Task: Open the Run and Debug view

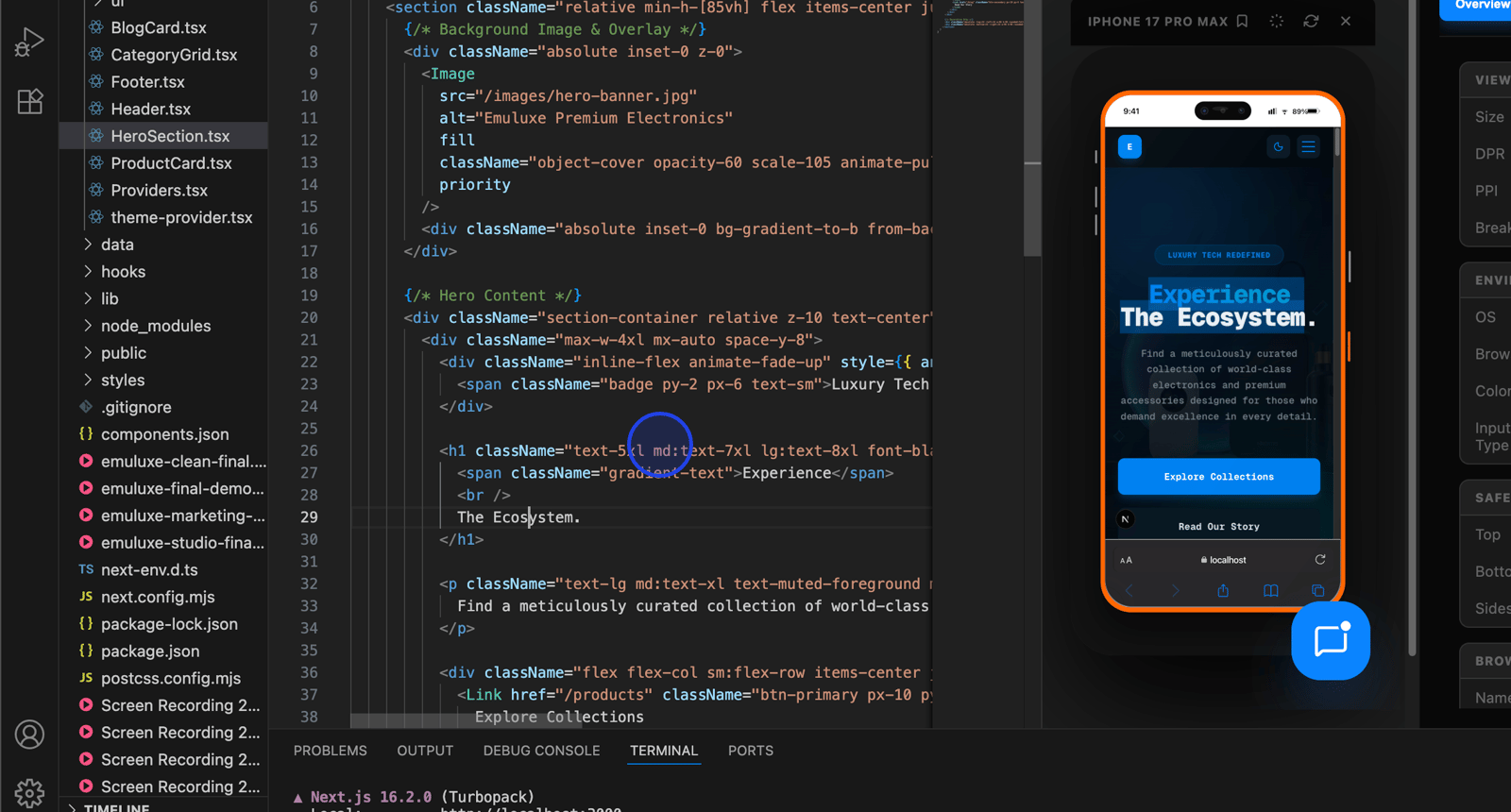Action: tap(29, 42)
